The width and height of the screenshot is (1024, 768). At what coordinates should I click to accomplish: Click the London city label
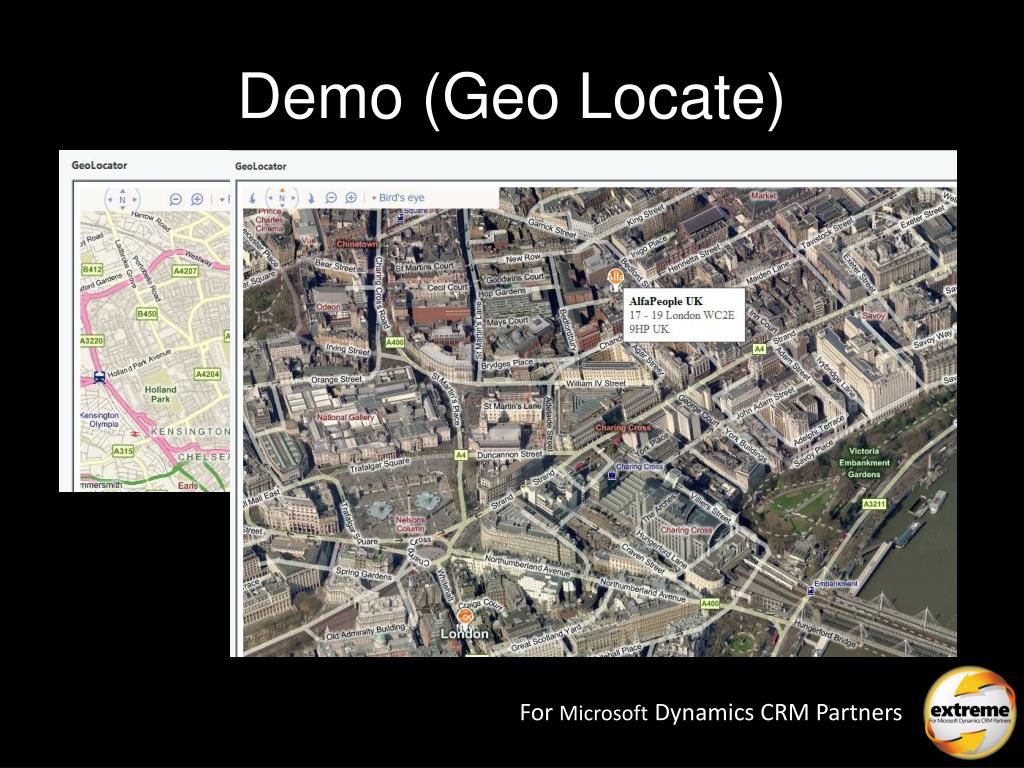coord(464,633)
